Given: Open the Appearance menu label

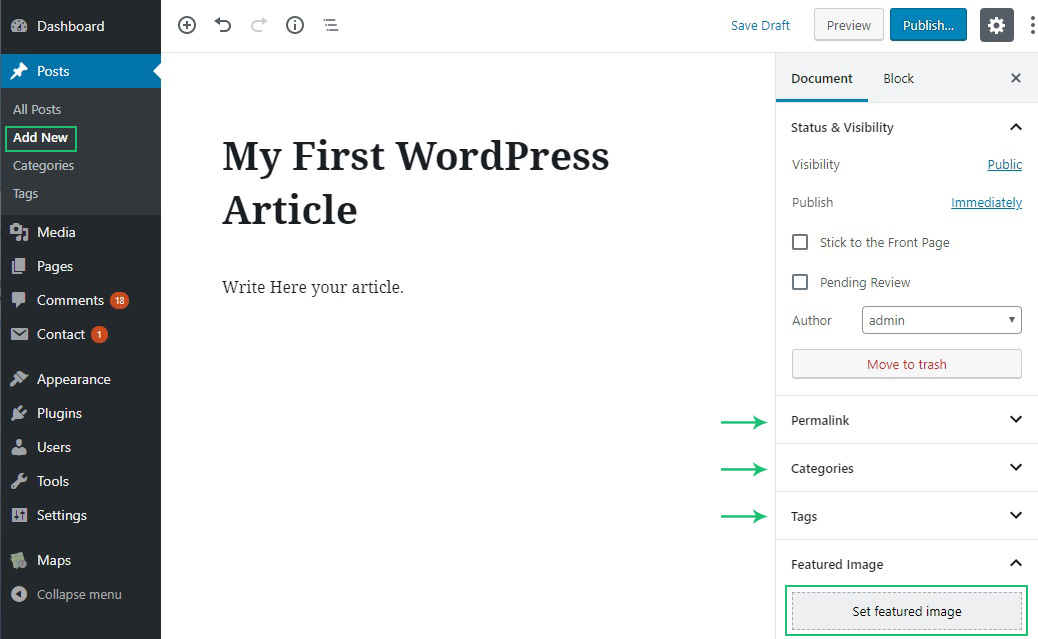Looking at the screenshot, I should point(73,379).
